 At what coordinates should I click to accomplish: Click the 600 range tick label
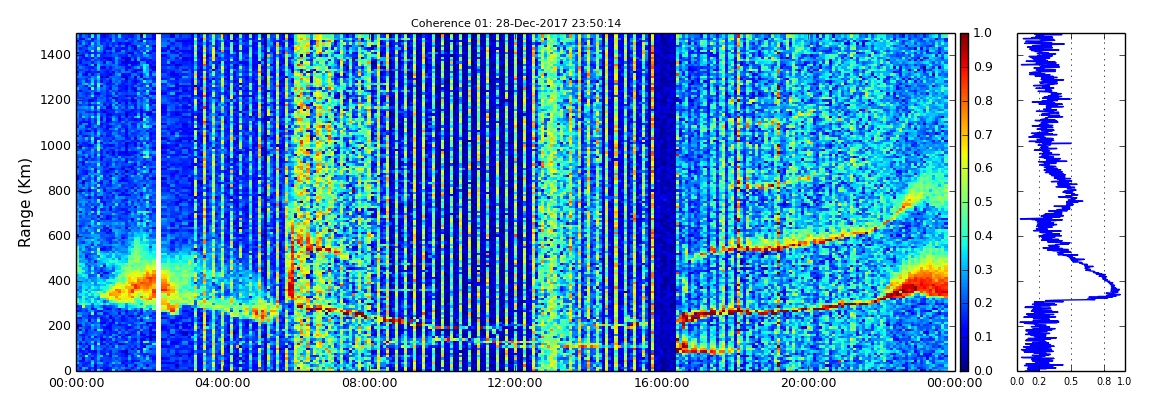point(59,235)
